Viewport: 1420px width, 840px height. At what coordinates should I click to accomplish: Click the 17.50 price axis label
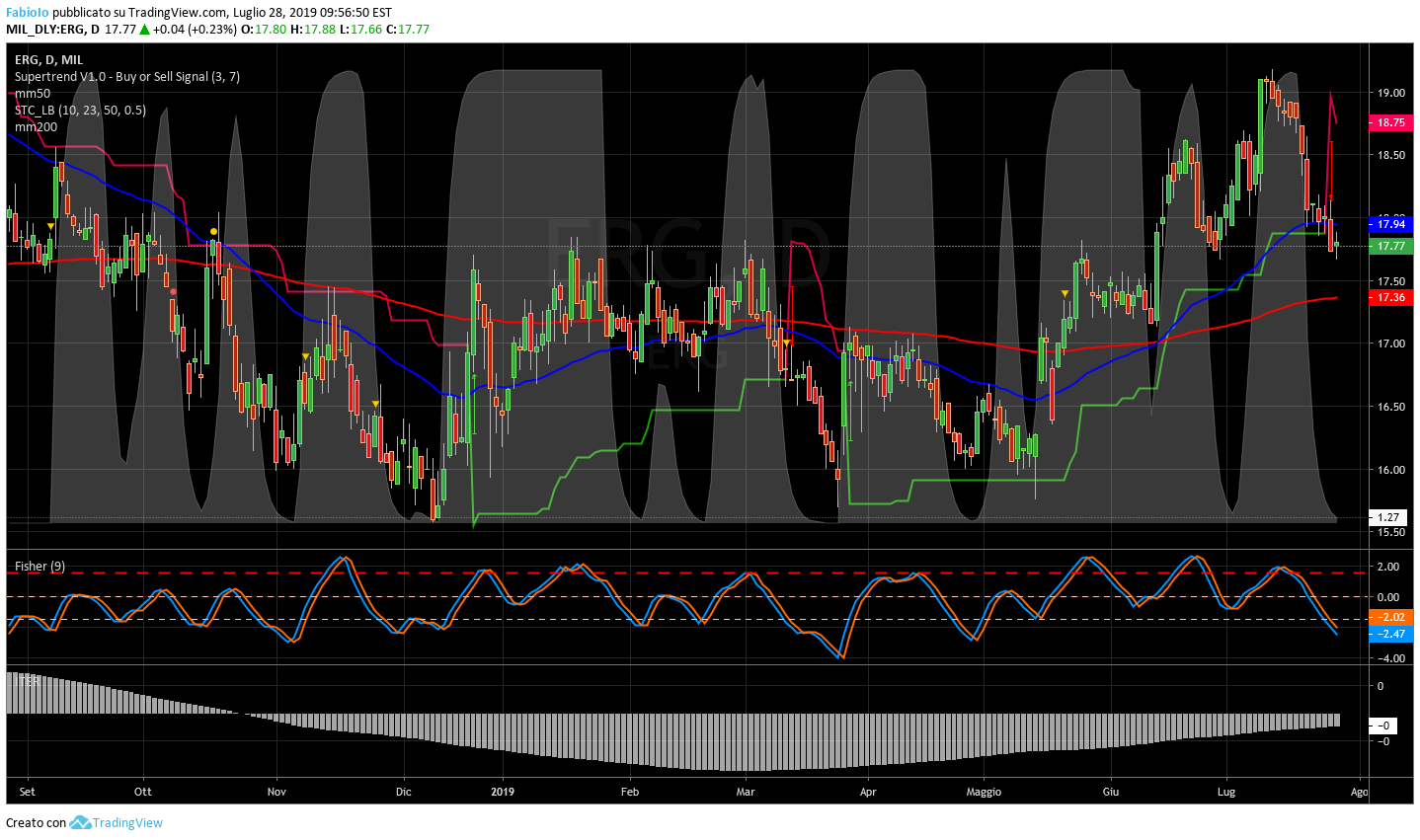click(1390, 281)
